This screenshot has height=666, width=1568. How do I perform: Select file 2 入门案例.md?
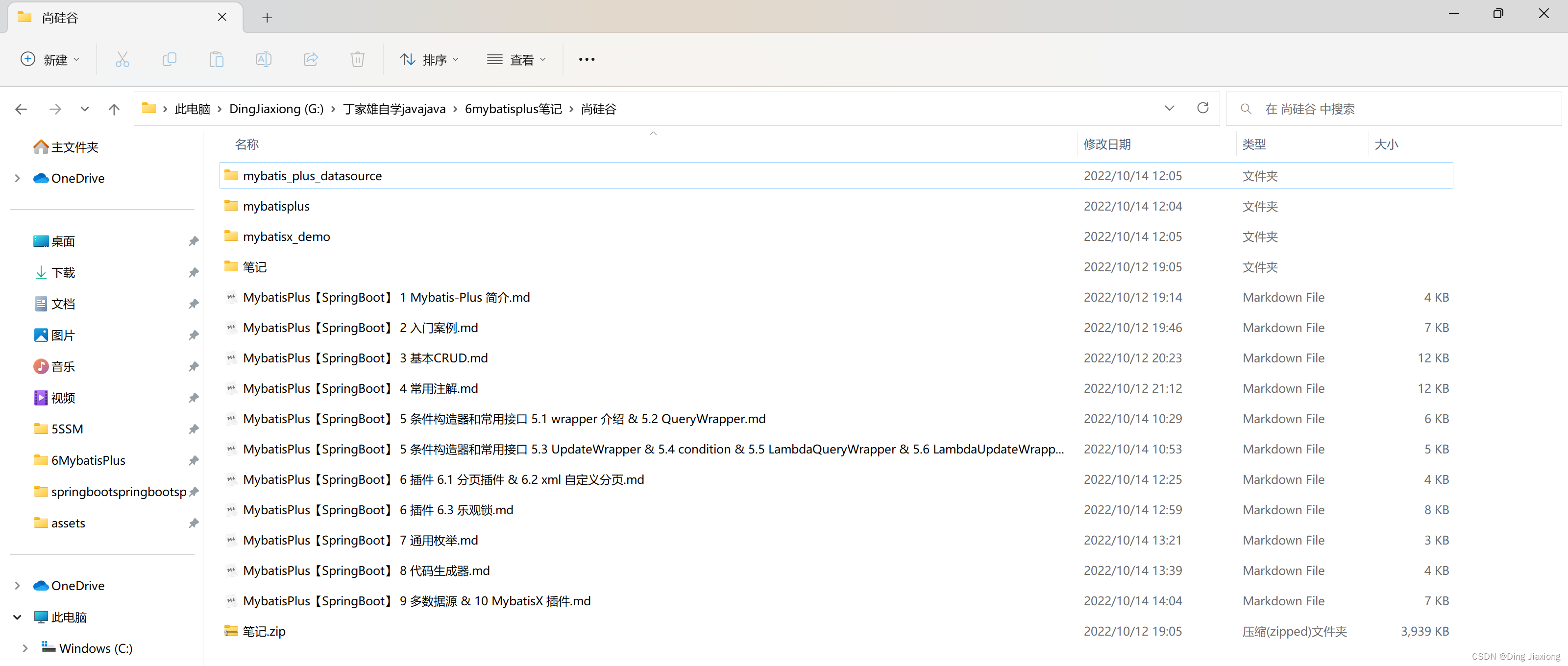coord(836,328)
